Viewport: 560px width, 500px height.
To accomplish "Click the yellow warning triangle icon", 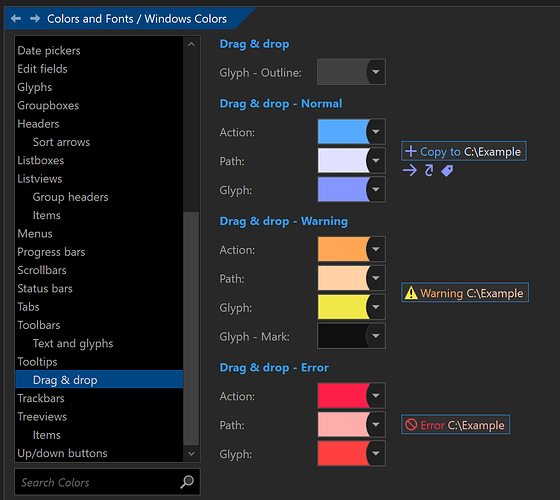I will pos(411,293).
